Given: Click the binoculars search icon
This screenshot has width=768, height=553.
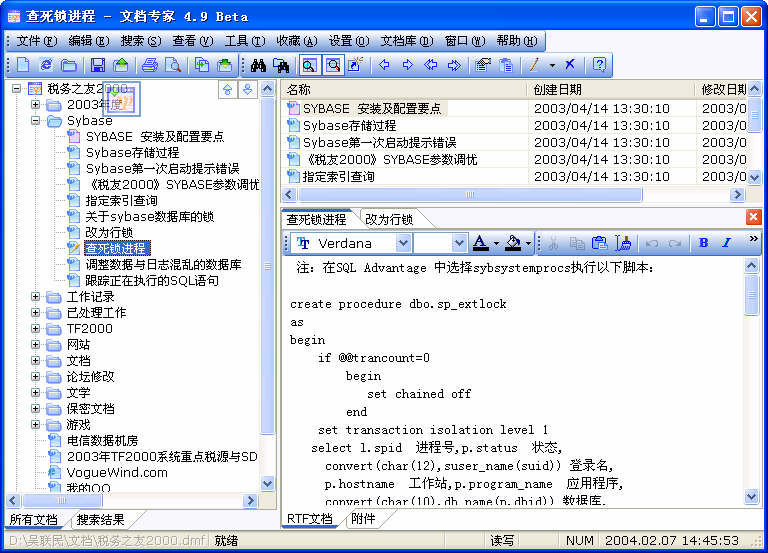Looking at the screenshot, I should pos(259,65).
